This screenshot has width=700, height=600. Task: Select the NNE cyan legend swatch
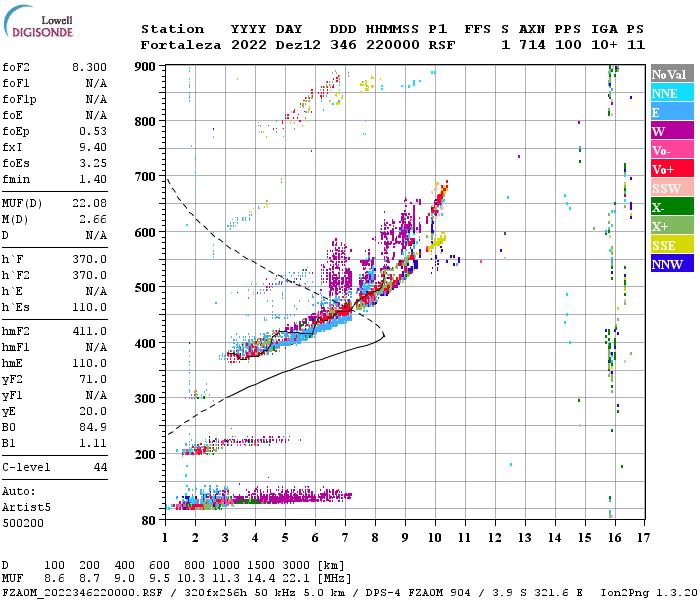672,93
